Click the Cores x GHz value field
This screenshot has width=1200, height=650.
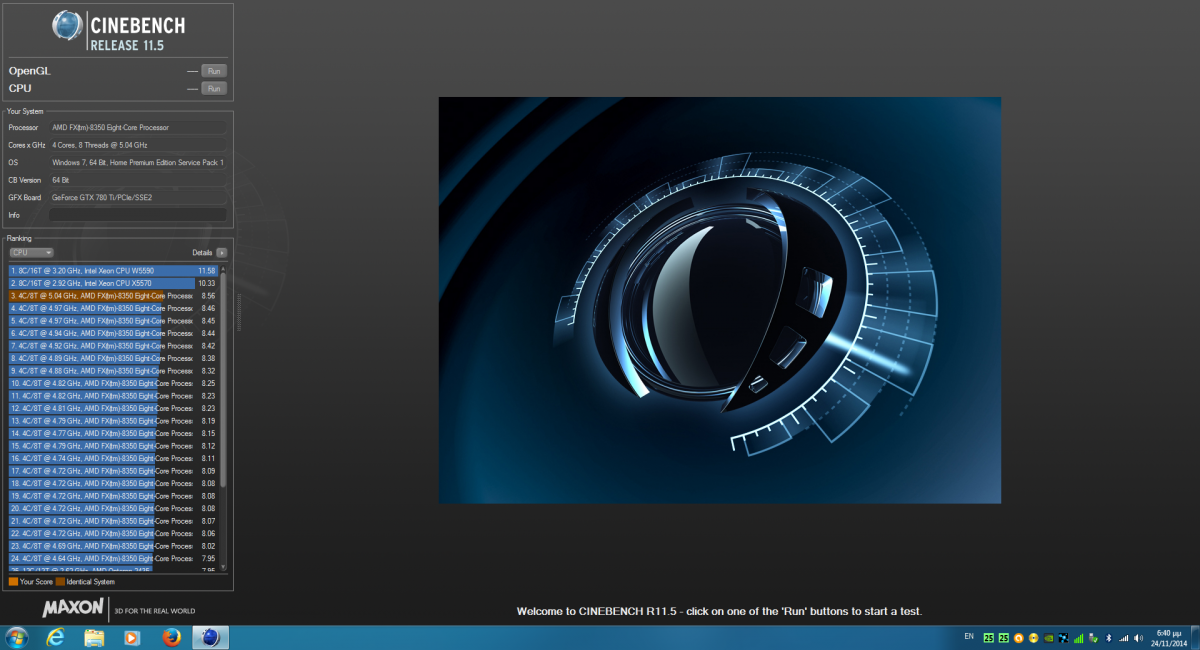click(x=138, y=145)
